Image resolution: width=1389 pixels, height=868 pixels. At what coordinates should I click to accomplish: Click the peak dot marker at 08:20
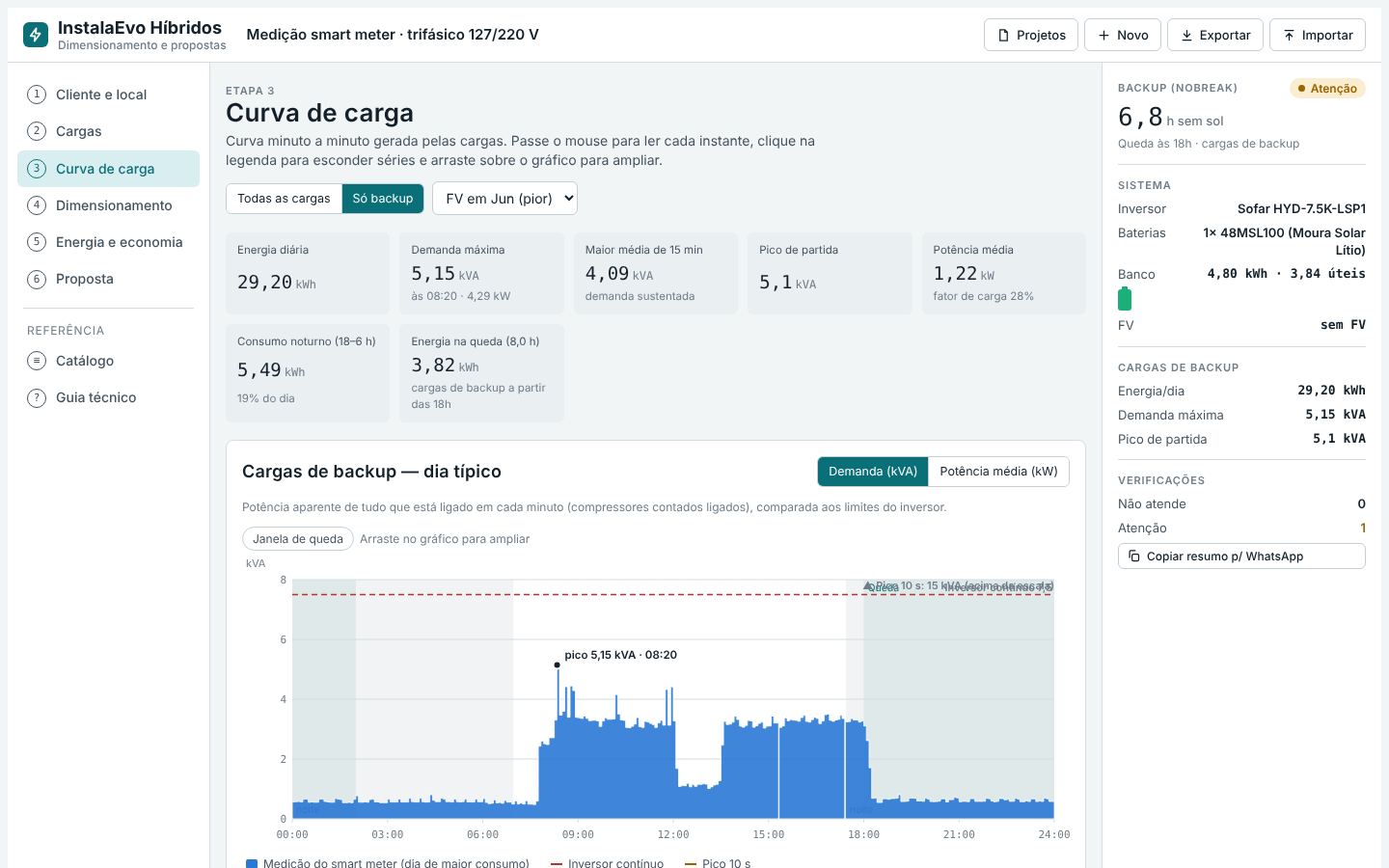[x=557, y=665]
